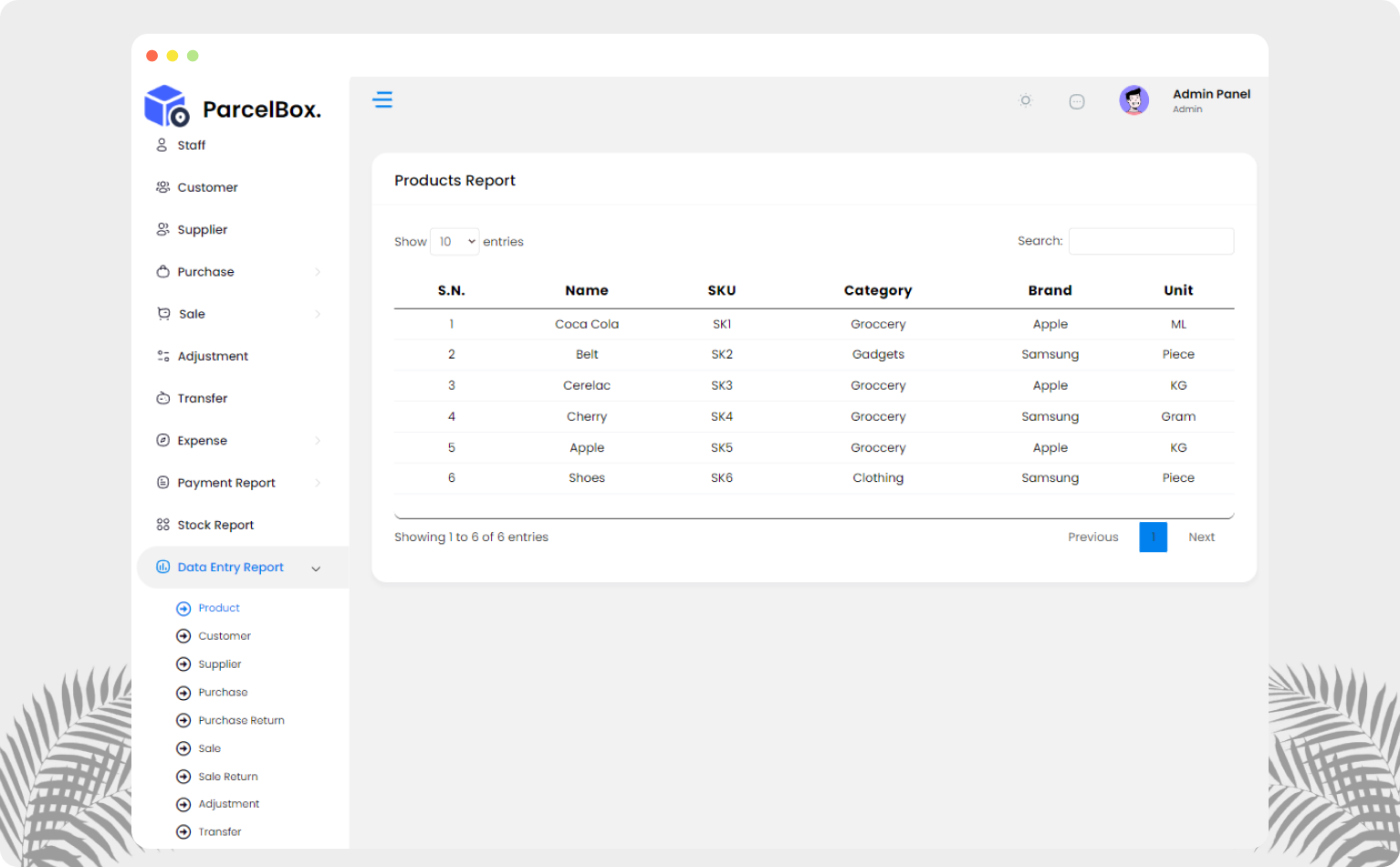Image resolution: width=1400 pixels, height=867 pixels.
Task: Open the Show entries dropdown
Action: (454, 241)
